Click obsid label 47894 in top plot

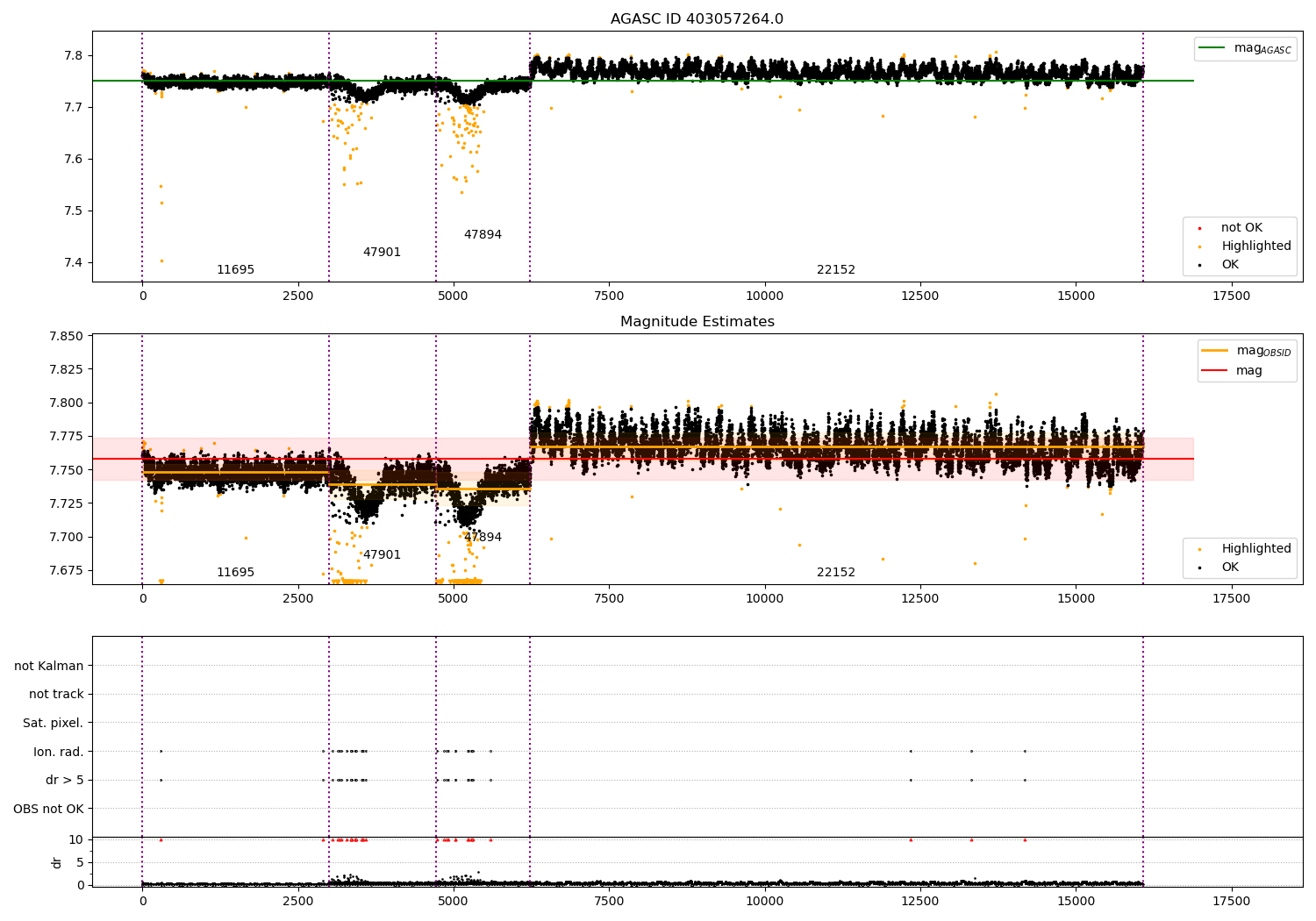coord(483,235)
